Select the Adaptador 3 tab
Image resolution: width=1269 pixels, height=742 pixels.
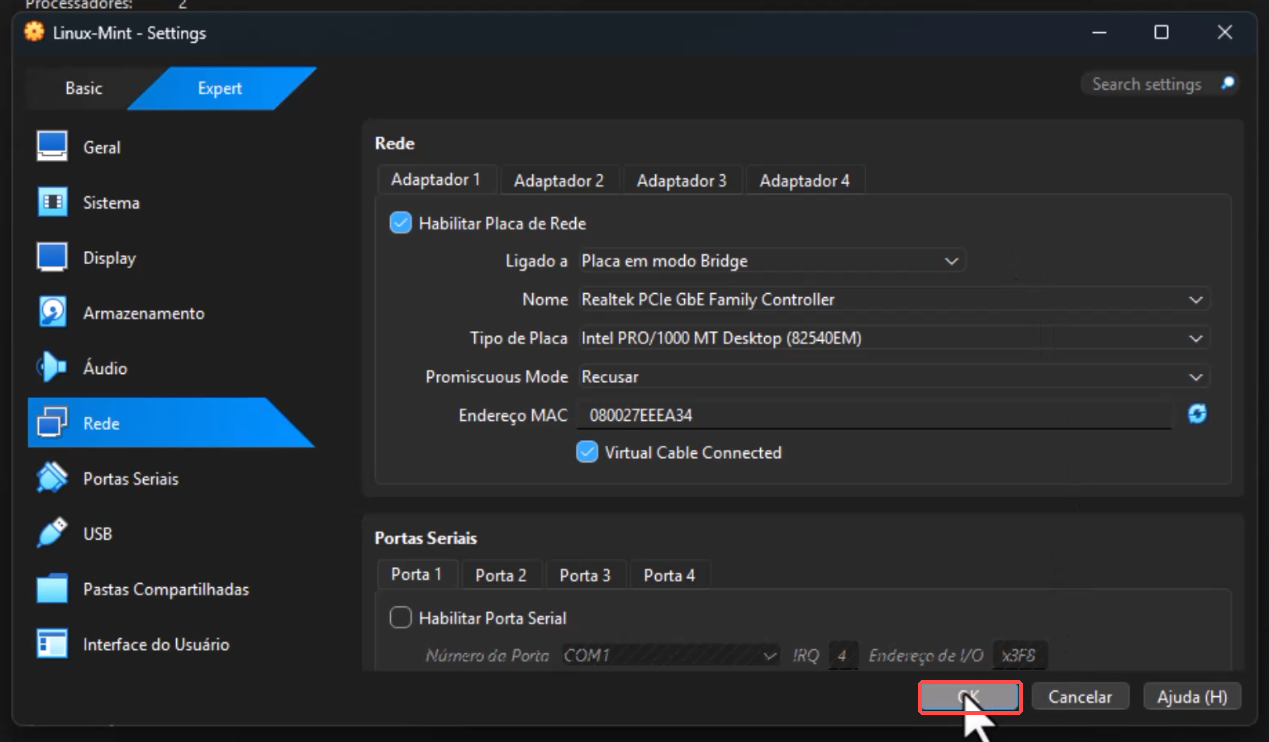(x=682, y=181)
